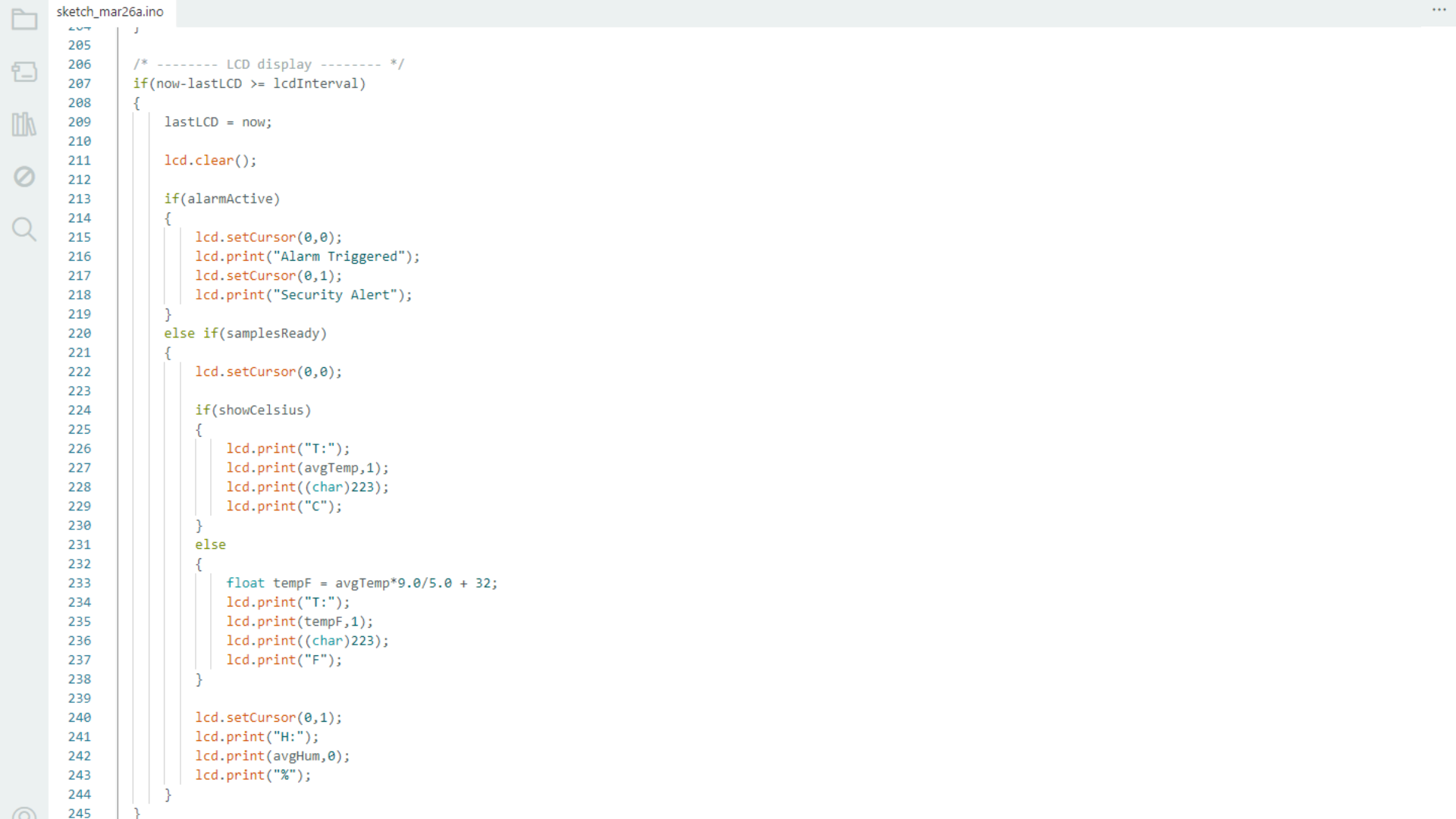Click the lcd.print("F"); line
The image size is (1456, 819).
click(x=284, y=660)
